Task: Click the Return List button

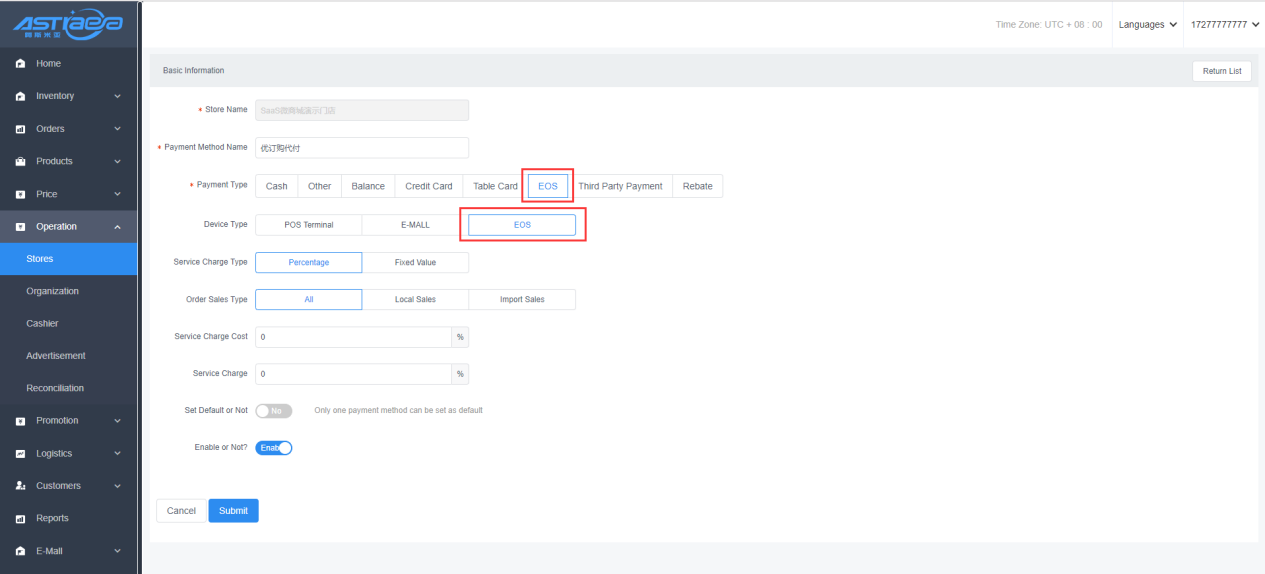Action: tap(1221, 71)
